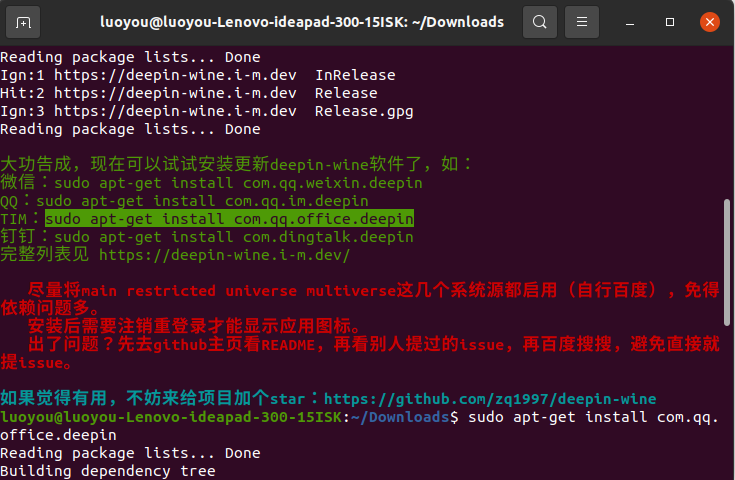
Task: Click the terminal vertical scrollbar
Action: 727,262
